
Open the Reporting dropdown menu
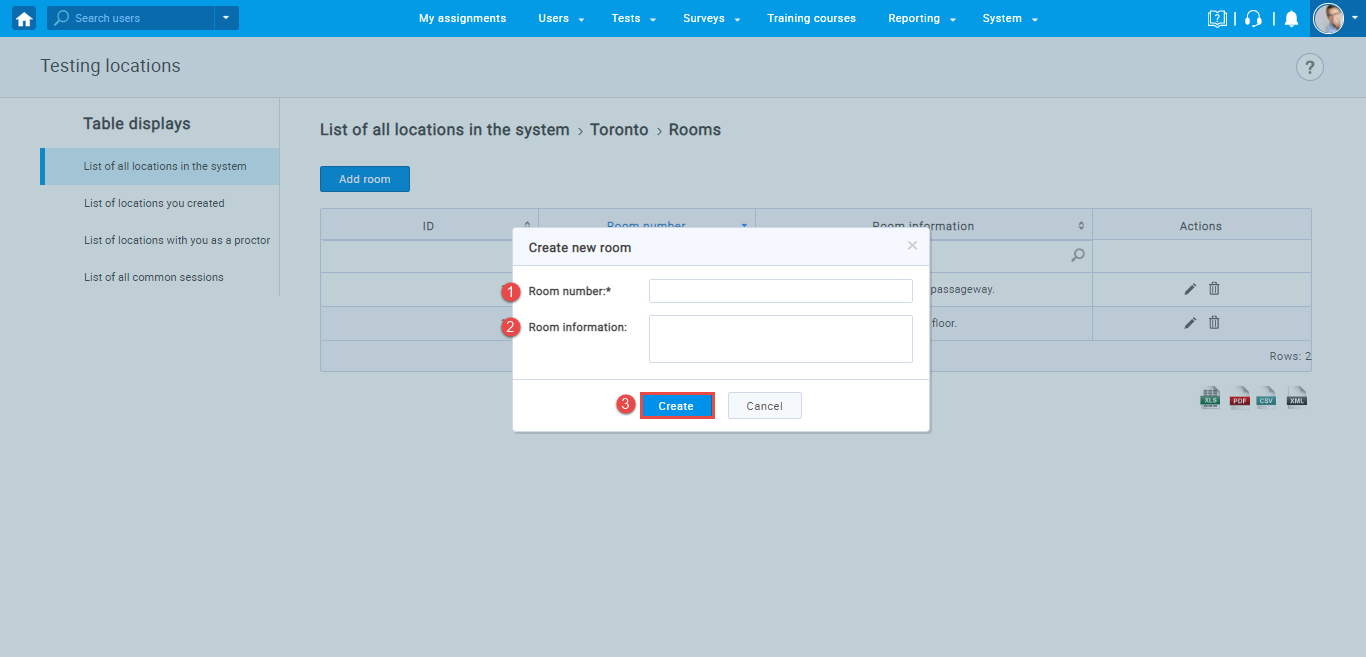click(921, 18)
